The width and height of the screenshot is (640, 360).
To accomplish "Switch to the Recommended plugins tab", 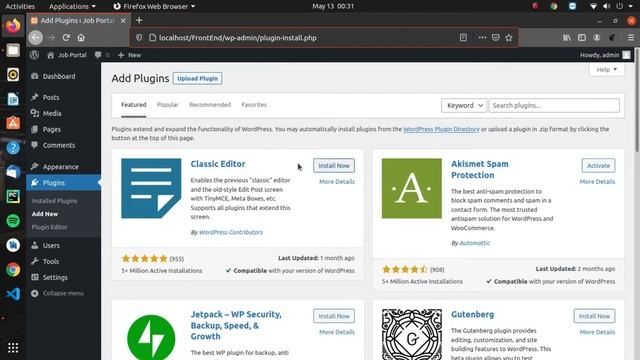I will [210, 105].
